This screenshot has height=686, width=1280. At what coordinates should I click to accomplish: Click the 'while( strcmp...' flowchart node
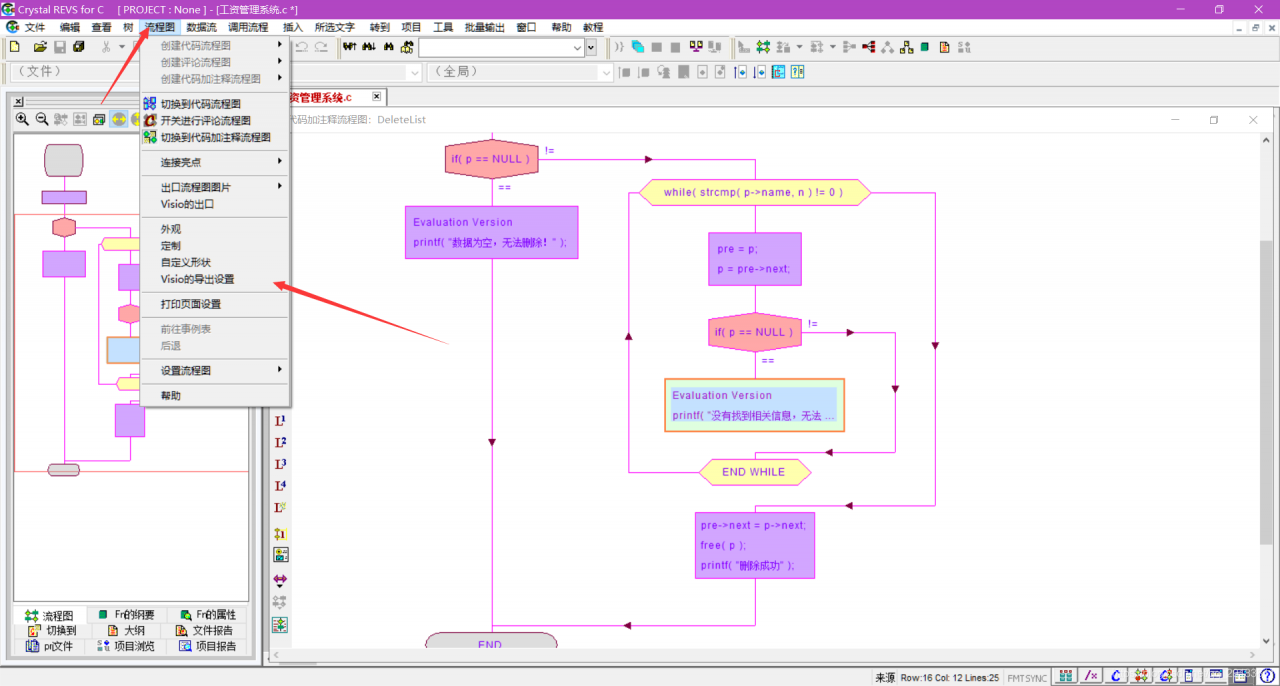(754, 192)
